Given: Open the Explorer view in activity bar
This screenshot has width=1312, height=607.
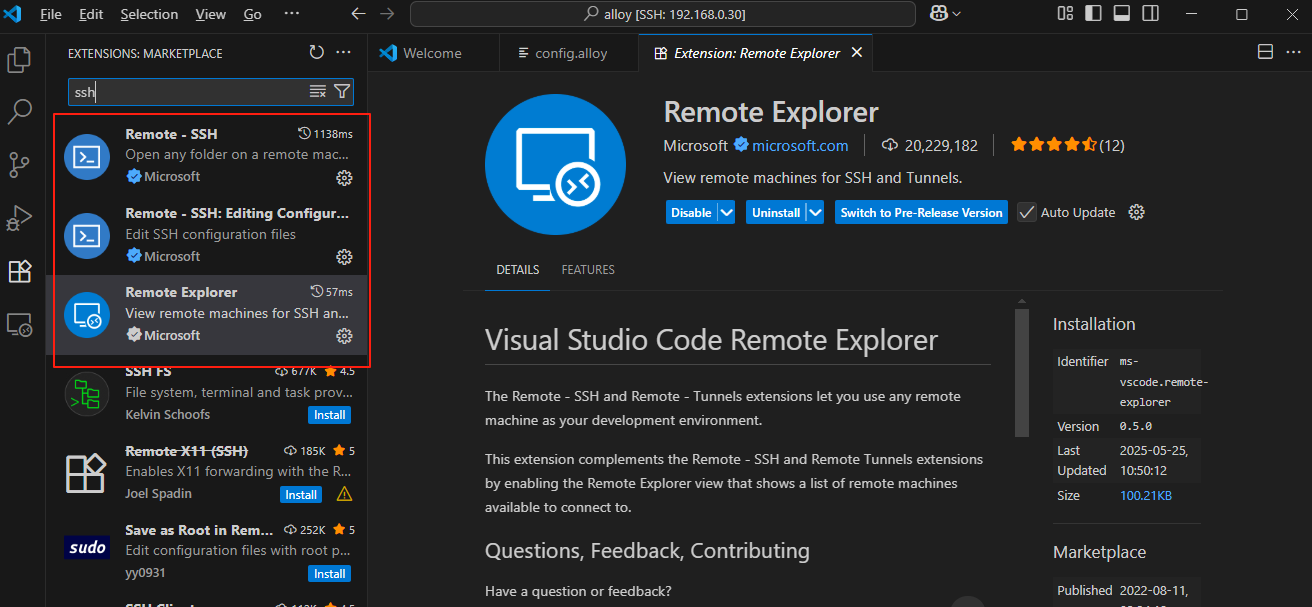Looking at the screenshot, I should click(19, 60).
